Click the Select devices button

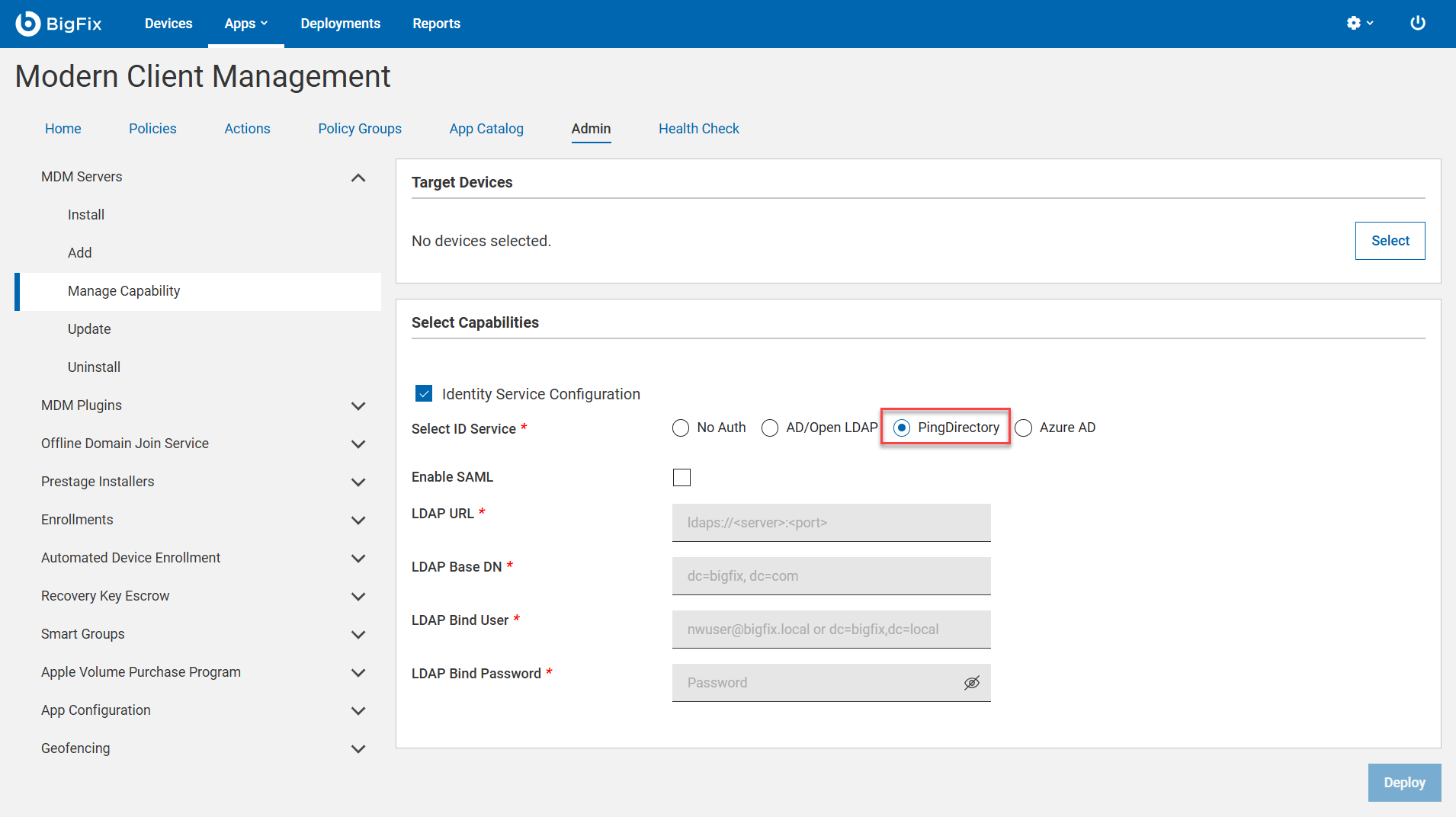(1390, 241)
